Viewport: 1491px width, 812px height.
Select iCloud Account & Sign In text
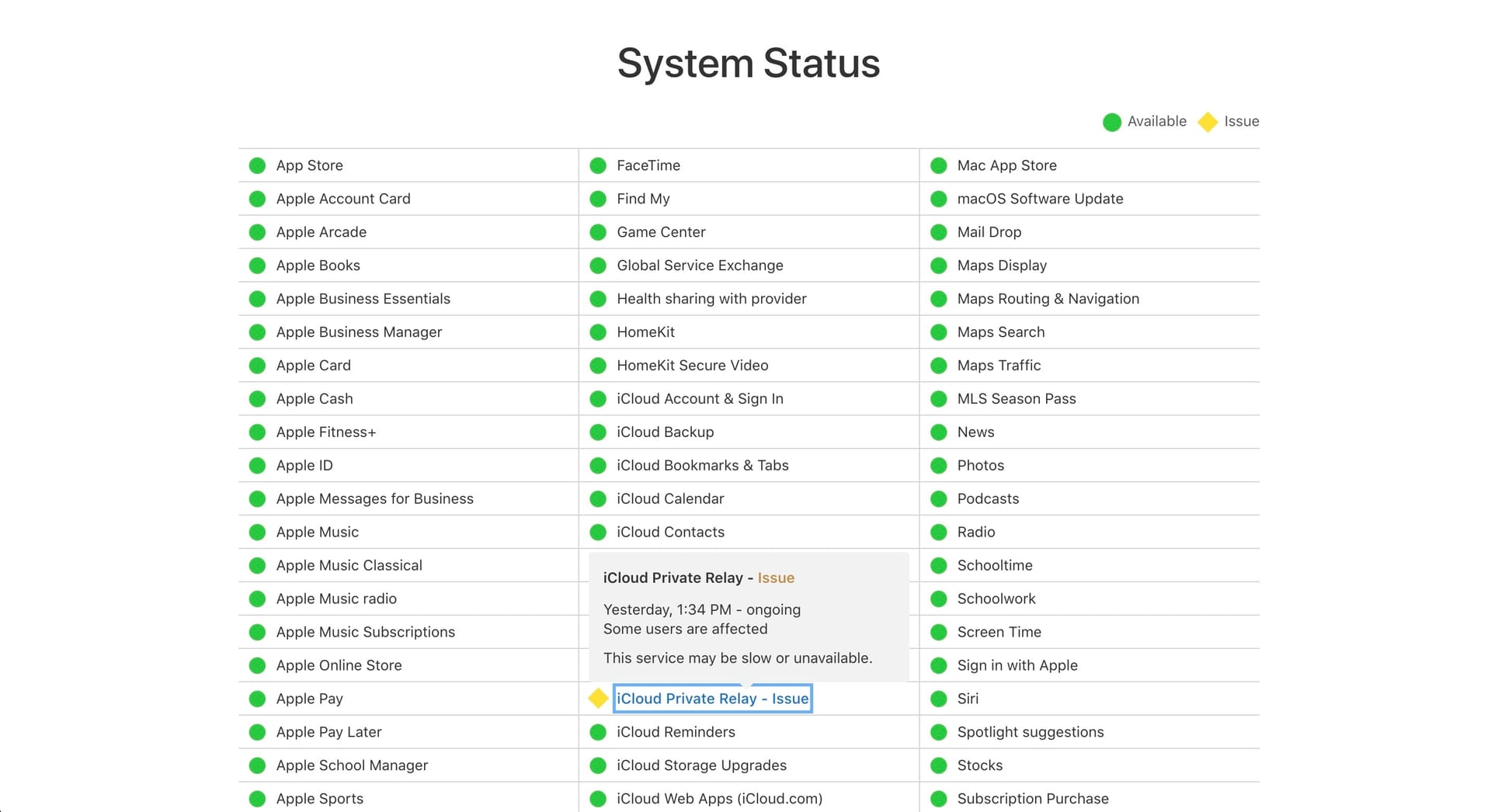click(x=700, y=399)
